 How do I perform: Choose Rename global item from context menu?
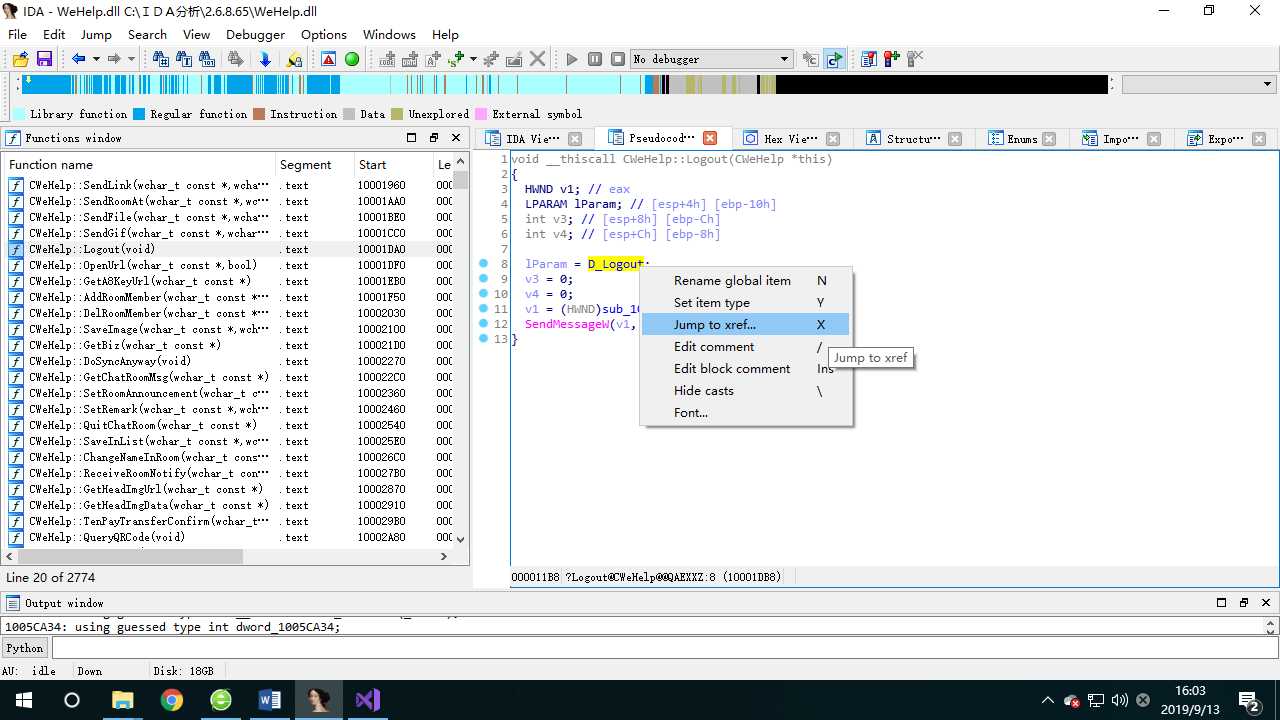(x=746, y=281)
